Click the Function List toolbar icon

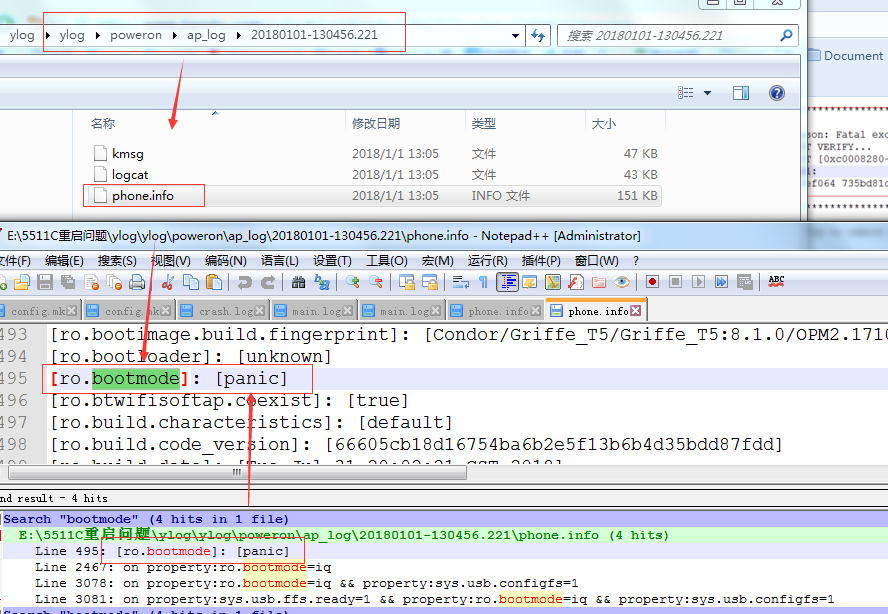pyautogui.click(x=576, y=282)
